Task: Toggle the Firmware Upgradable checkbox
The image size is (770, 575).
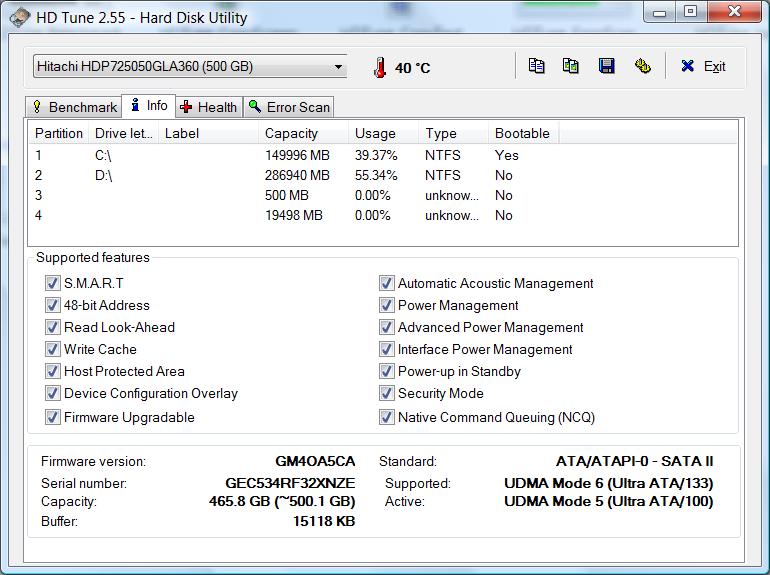Action: pos(53,417)
